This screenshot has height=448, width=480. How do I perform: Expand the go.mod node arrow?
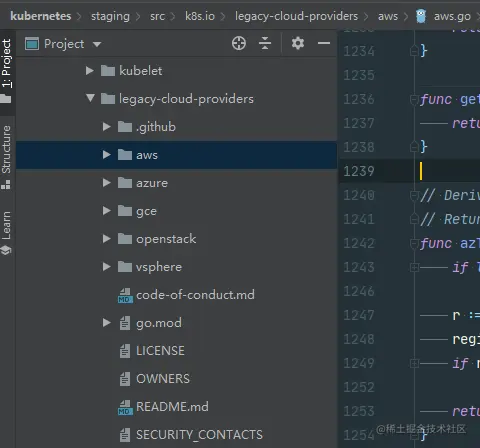tap(107, 323)
